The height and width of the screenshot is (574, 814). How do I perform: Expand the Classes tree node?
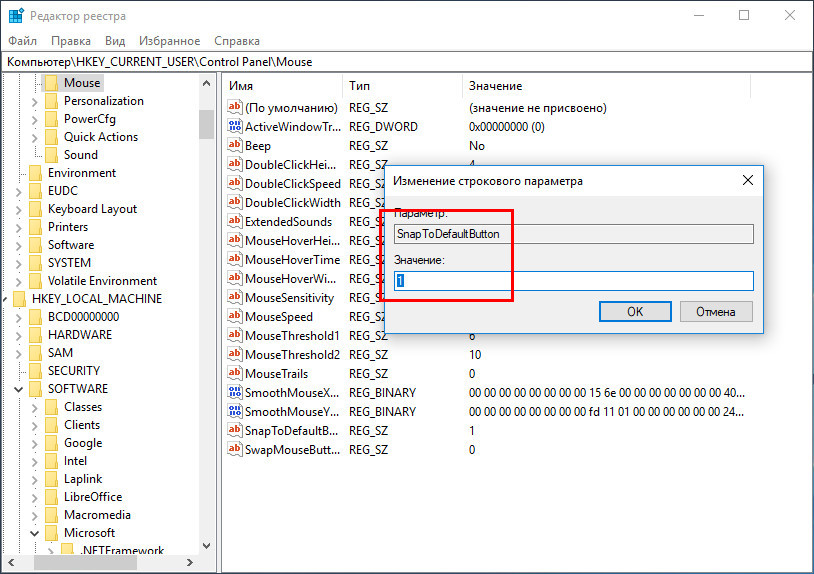34,407
